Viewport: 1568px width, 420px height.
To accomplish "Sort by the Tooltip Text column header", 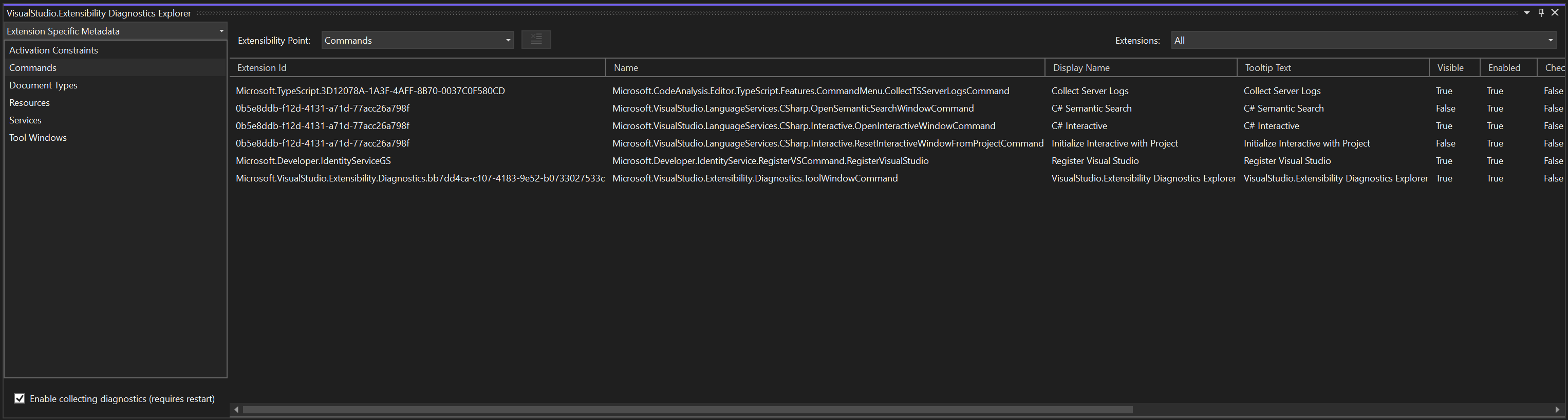I will [1333, 67].
